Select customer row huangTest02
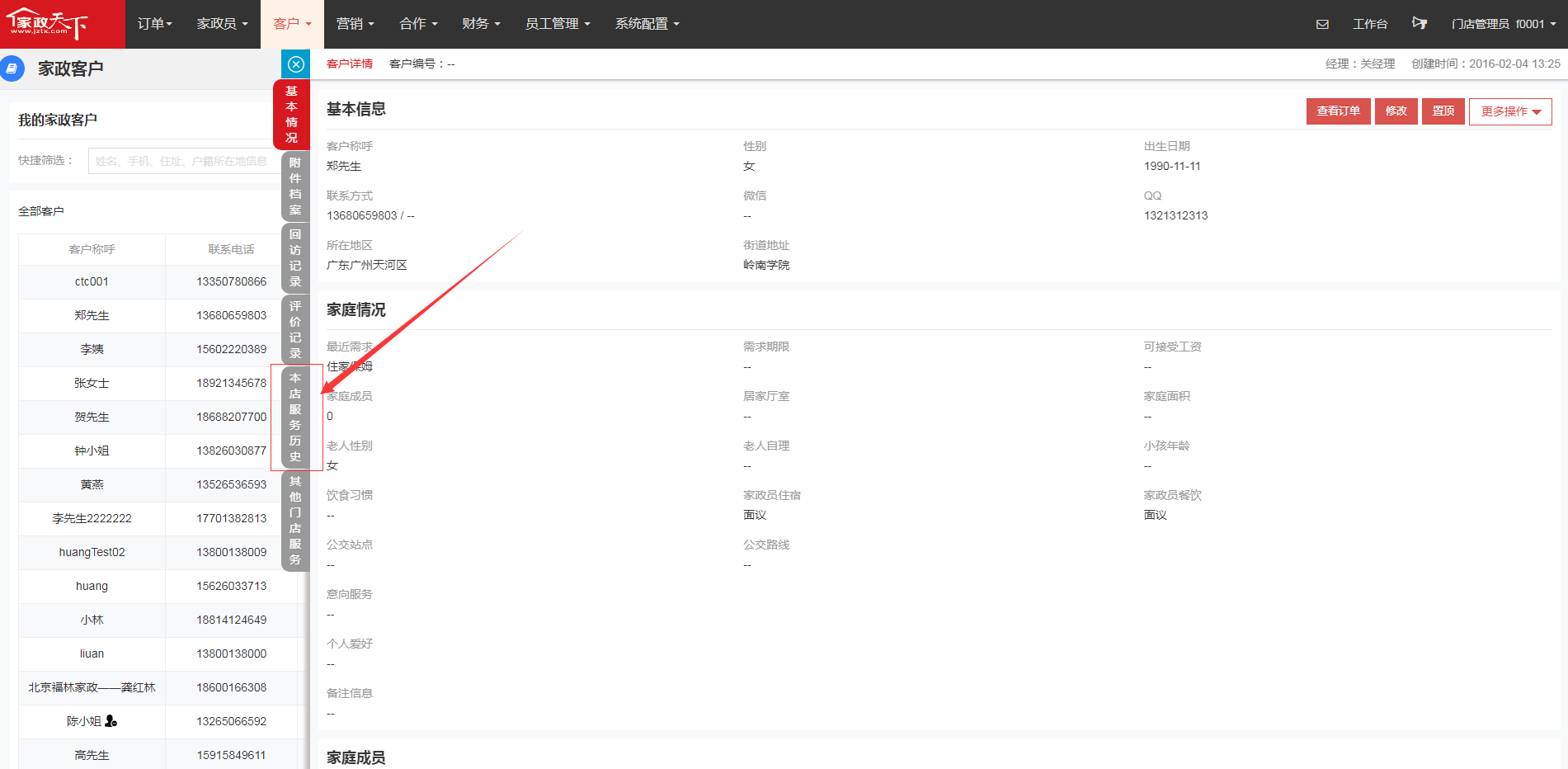This screenshot has width=1568, height=769. pos(157,552)
